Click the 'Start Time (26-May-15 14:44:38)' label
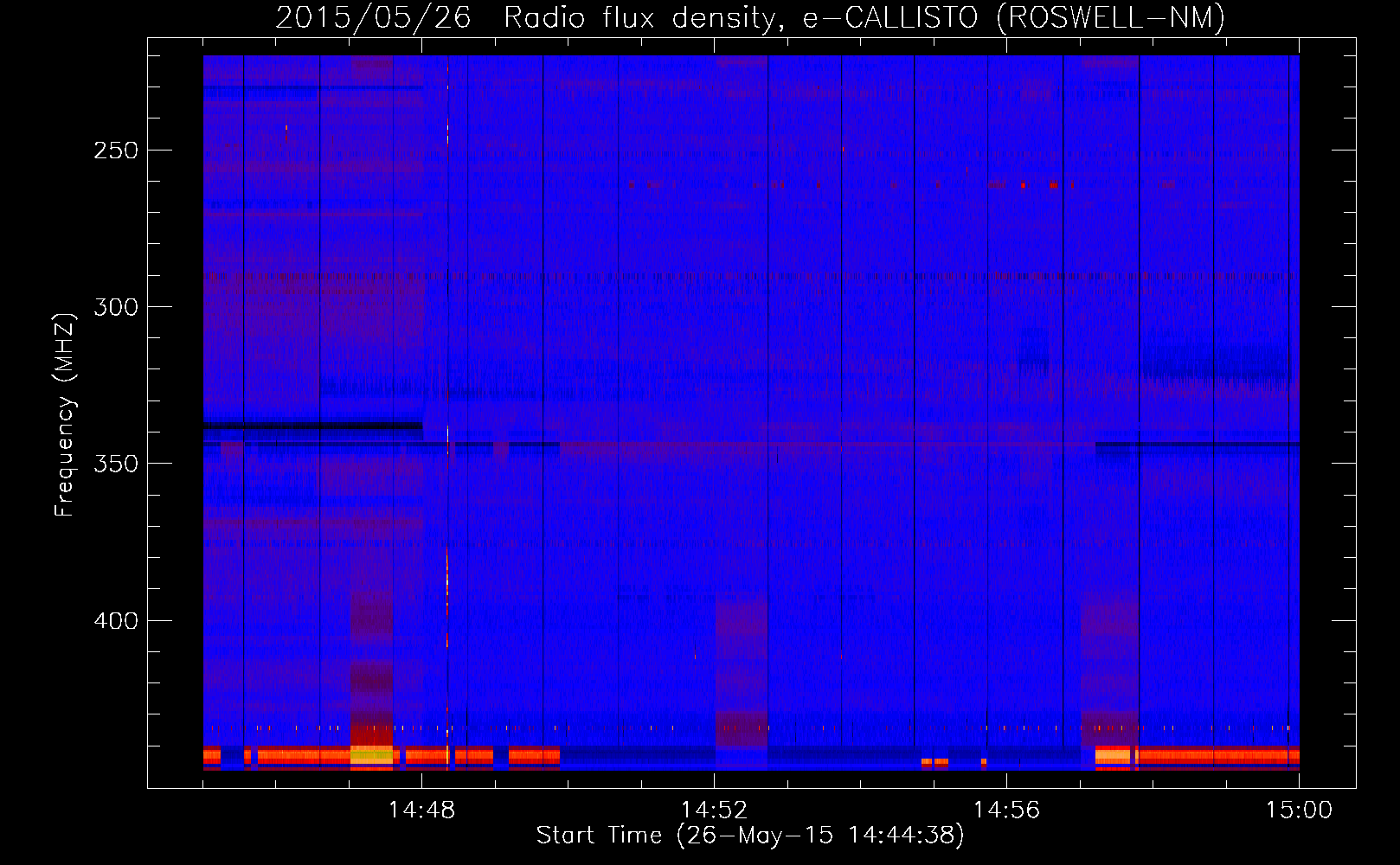Viewport: 1400px width, 865px height. [750, 836]
